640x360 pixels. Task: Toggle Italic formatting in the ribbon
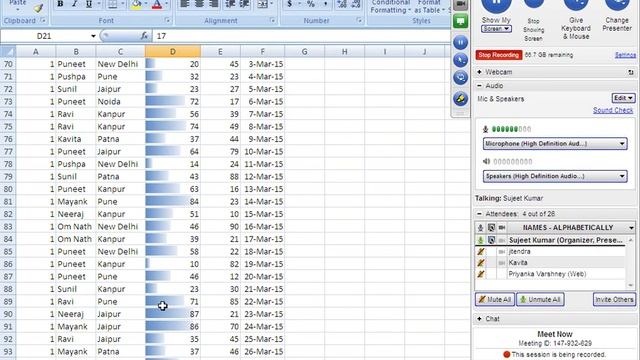tap(74, 4)
